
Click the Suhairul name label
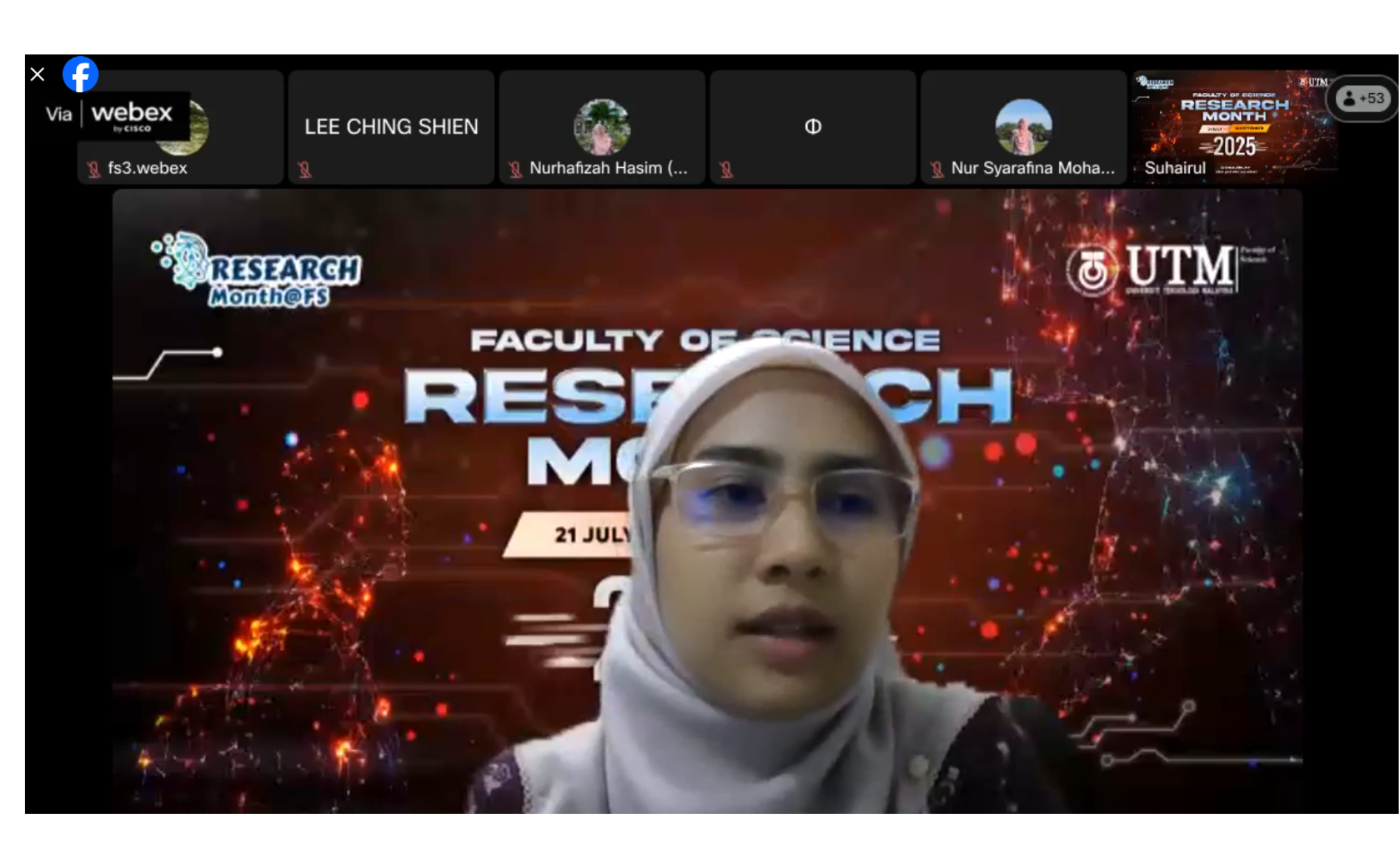coord(1174,168)
